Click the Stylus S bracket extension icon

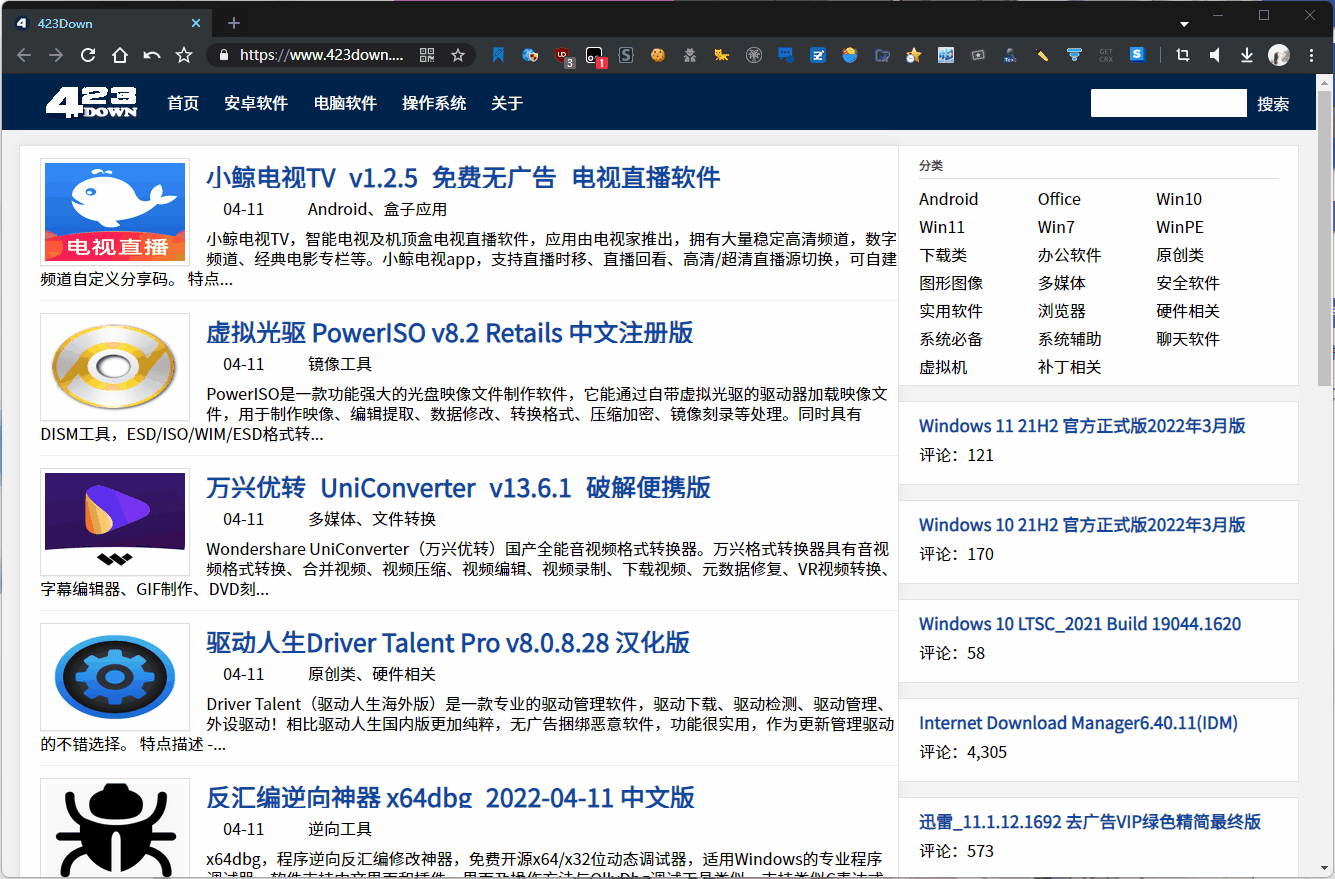[626, 56]
